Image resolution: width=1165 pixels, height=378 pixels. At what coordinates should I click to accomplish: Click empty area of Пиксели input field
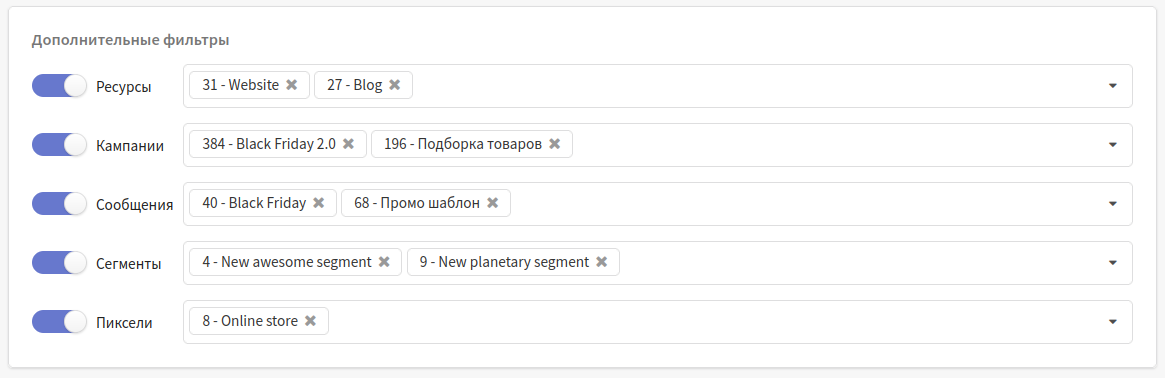pyautogui.click(x=713, y=322)
